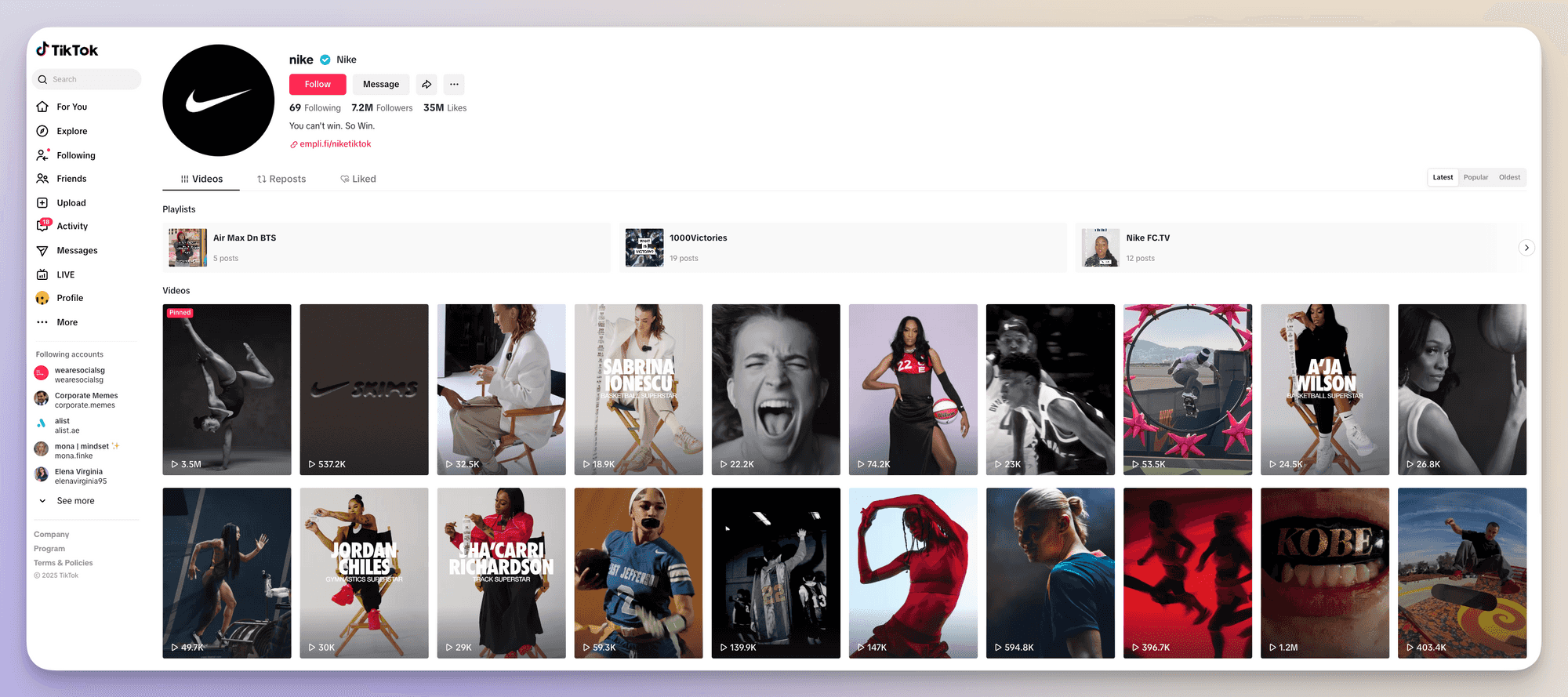
Task: Open the Jordan Chiles video
Action: point(365,573)
